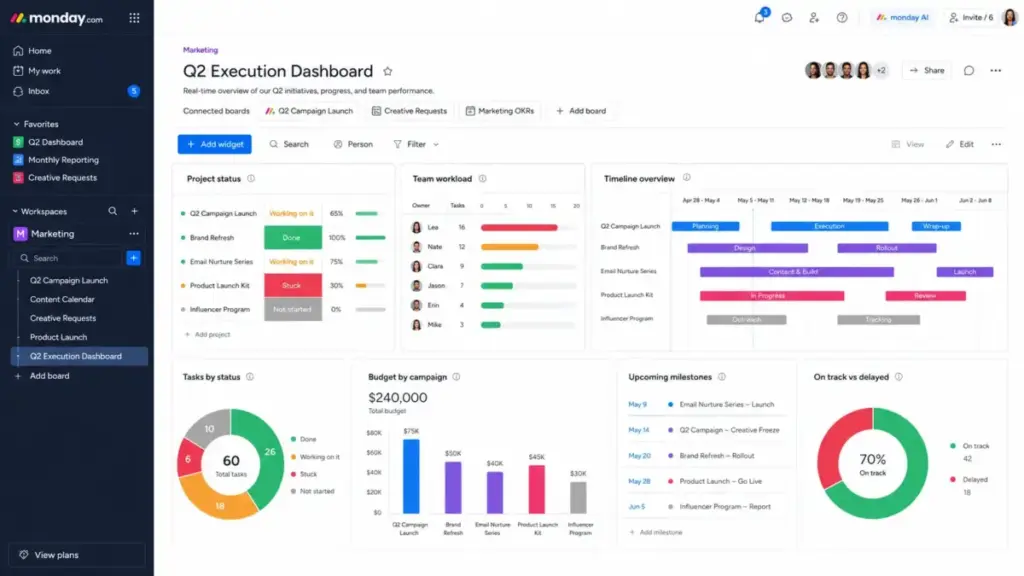Collapse the Favorites section
The height and width of the screenshot is (576, 1024).
coord(16,124)
